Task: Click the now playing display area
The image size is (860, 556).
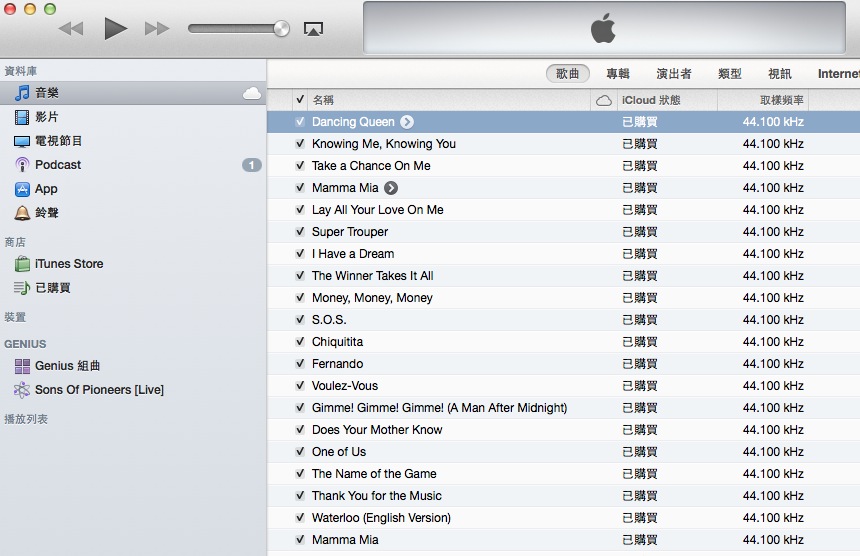Action: (604, 27)
